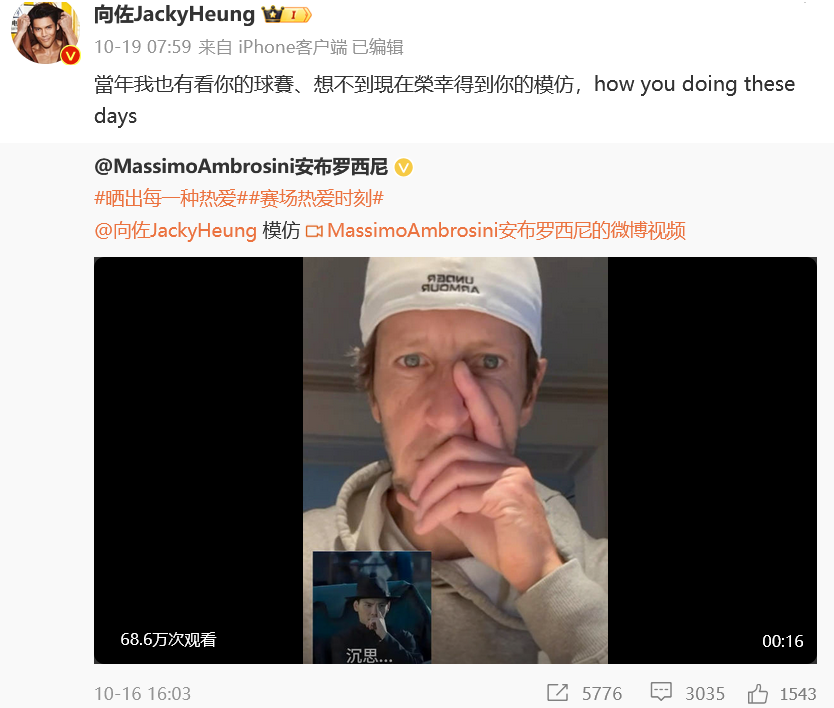Click the gold verified badge beside MassimoAmbrosini

click(x=404, y=168)
